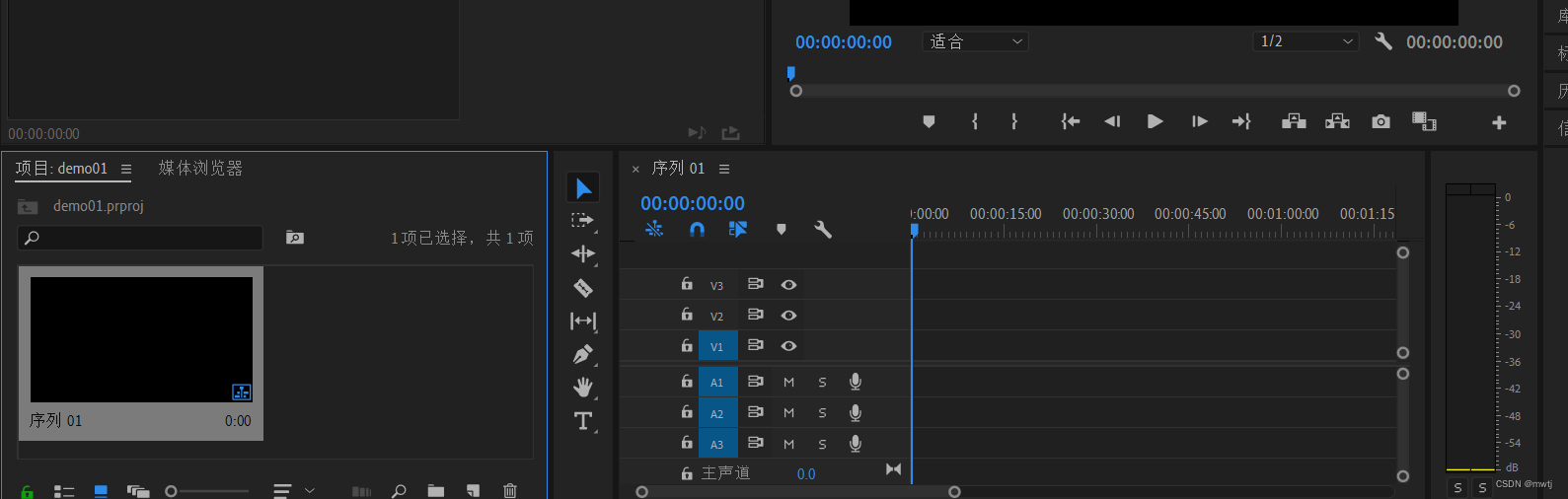Open Program Monitor wrench settings
Viewport: 1568px width, 499px height.
pos(1383,41)
